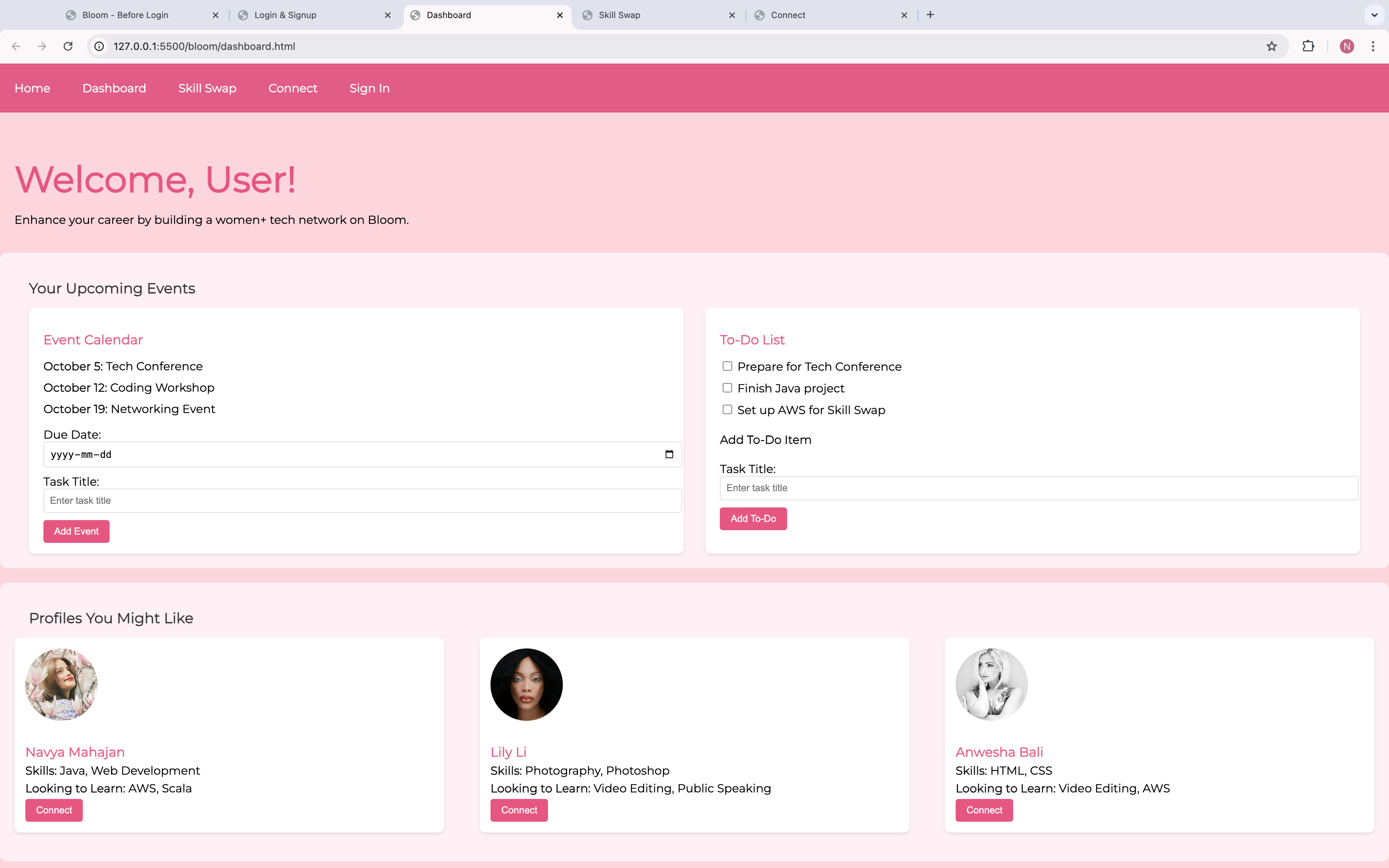Go back to the previous page

16,46
